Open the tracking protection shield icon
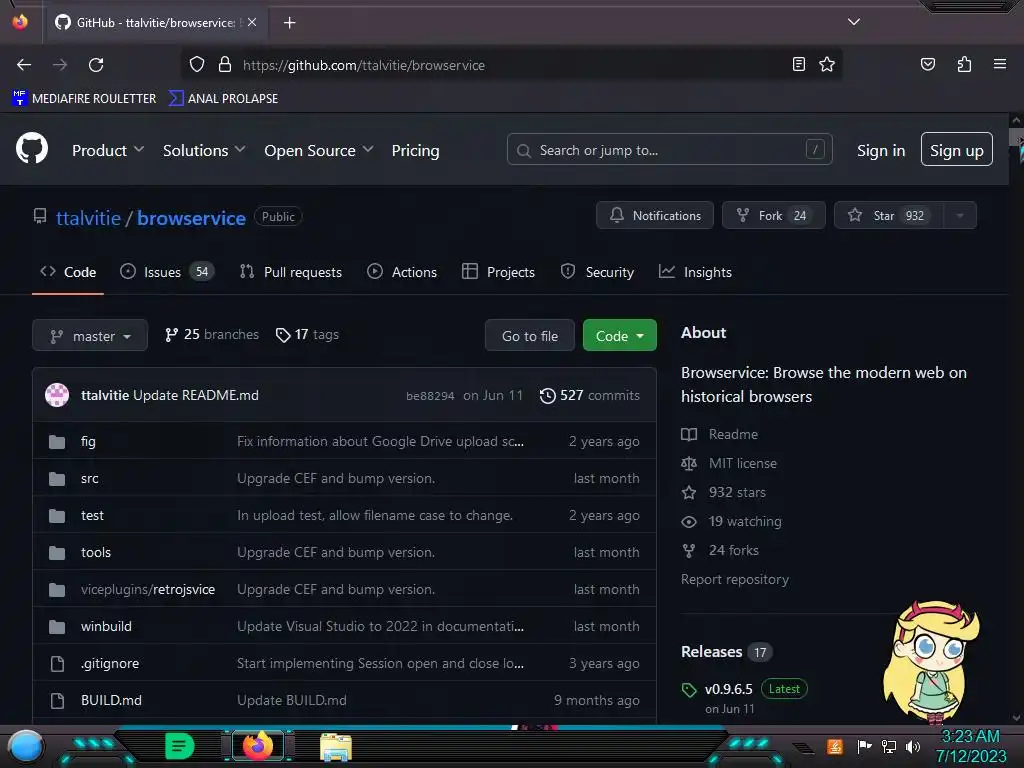 coord(197,65)
